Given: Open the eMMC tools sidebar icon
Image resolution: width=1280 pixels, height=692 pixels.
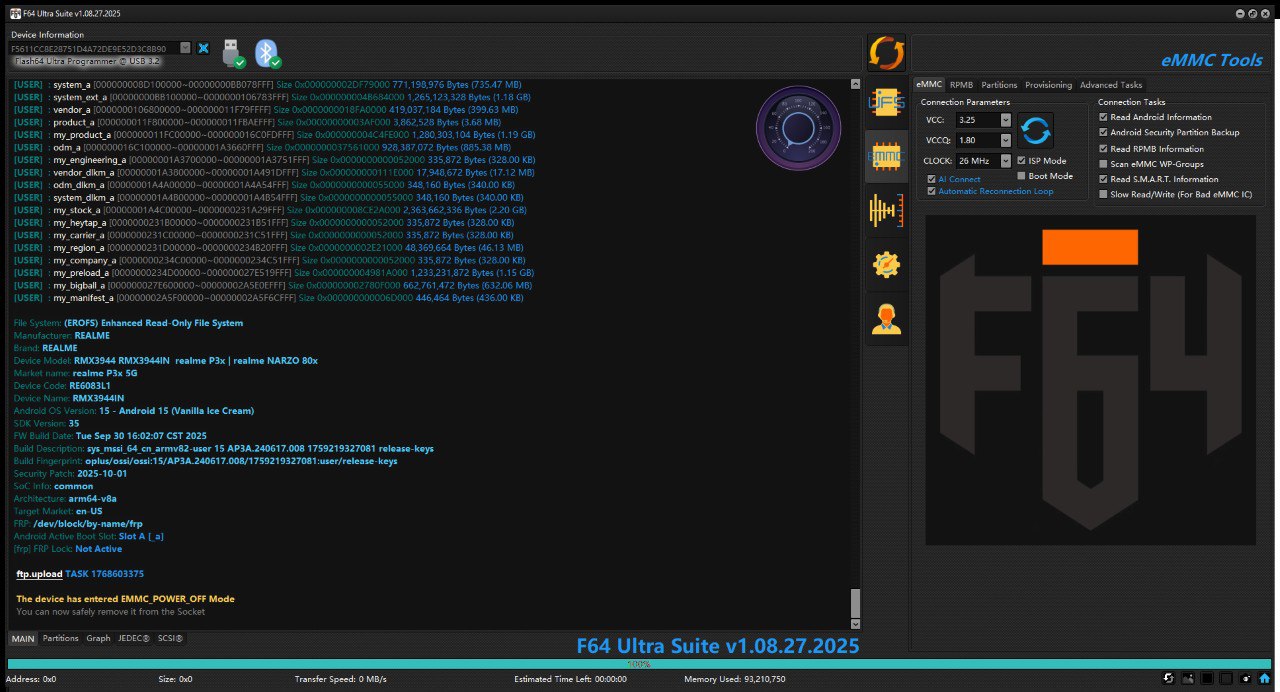Looking at the screenshot, I should 886,156.
